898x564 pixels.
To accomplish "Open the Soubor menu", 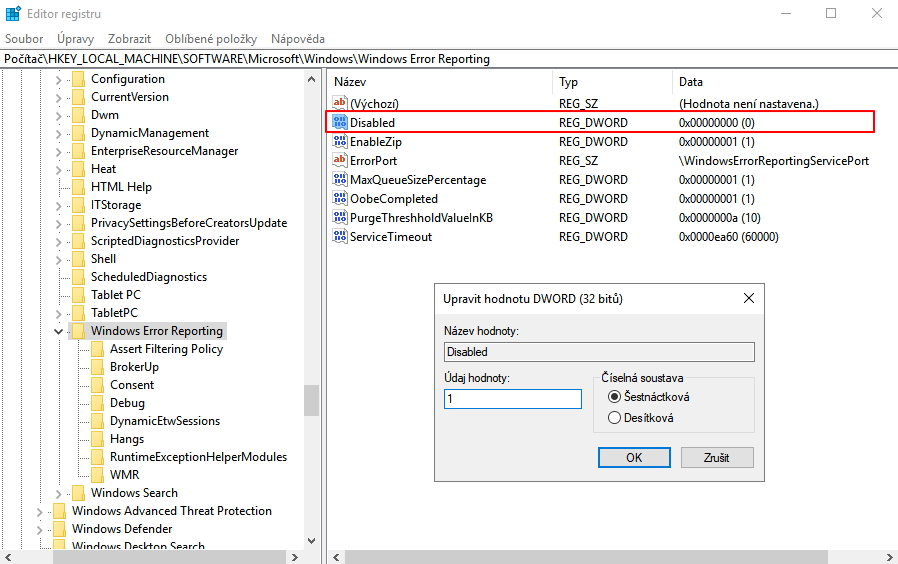I will coord(24,39).
